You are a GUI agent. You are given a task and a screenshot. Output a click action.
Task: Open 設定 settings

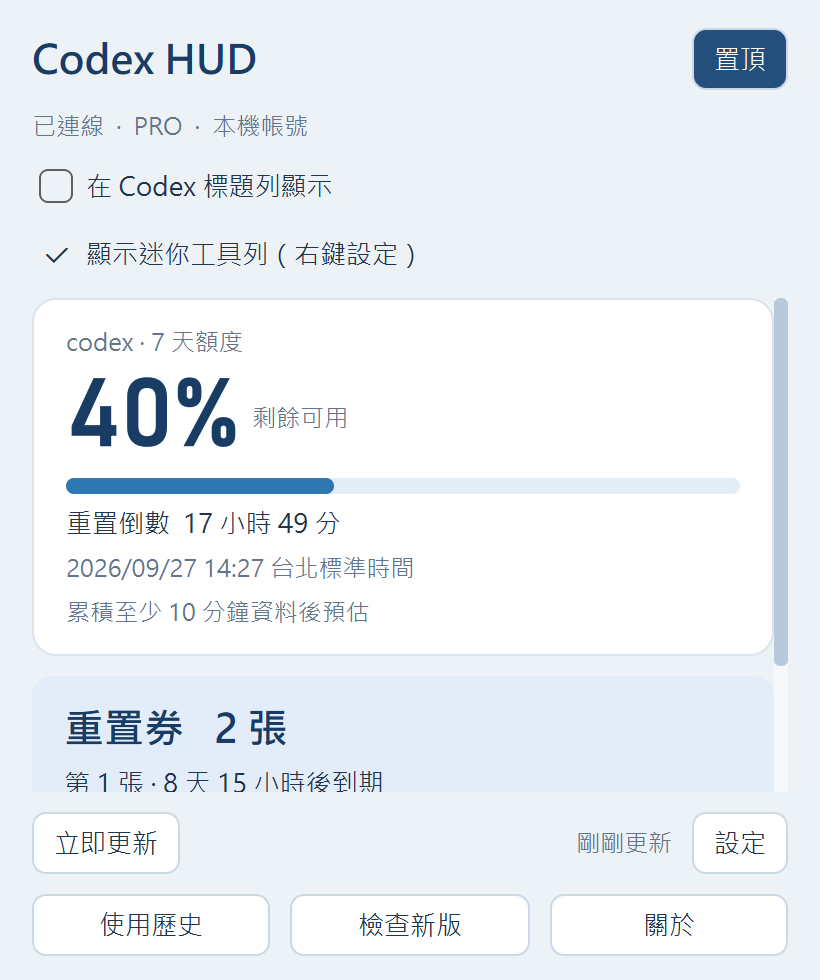pos(739,843)
